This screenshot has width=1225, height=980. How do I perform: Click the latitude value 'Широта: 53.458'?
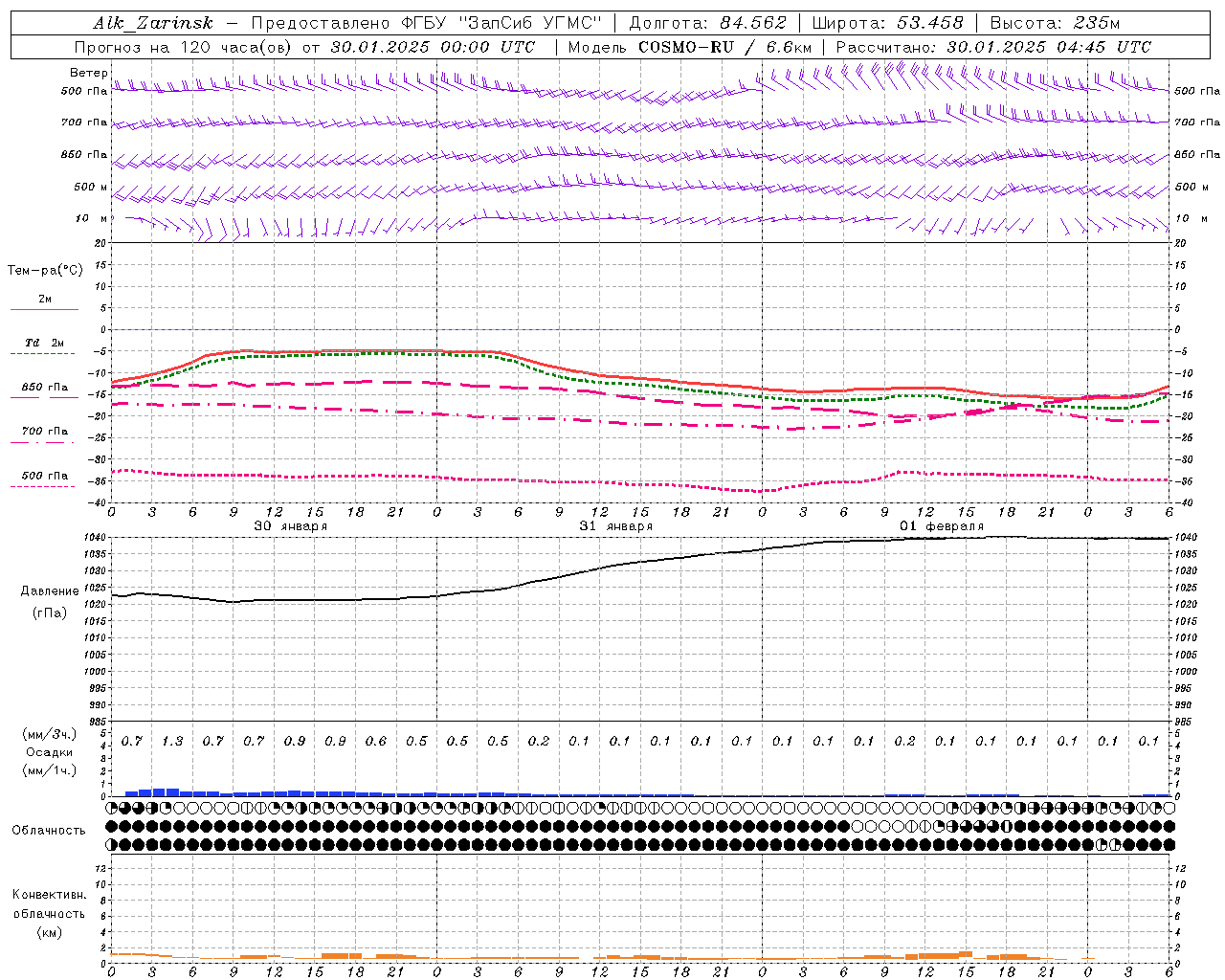pyautogui.click(x=887, y=23)
